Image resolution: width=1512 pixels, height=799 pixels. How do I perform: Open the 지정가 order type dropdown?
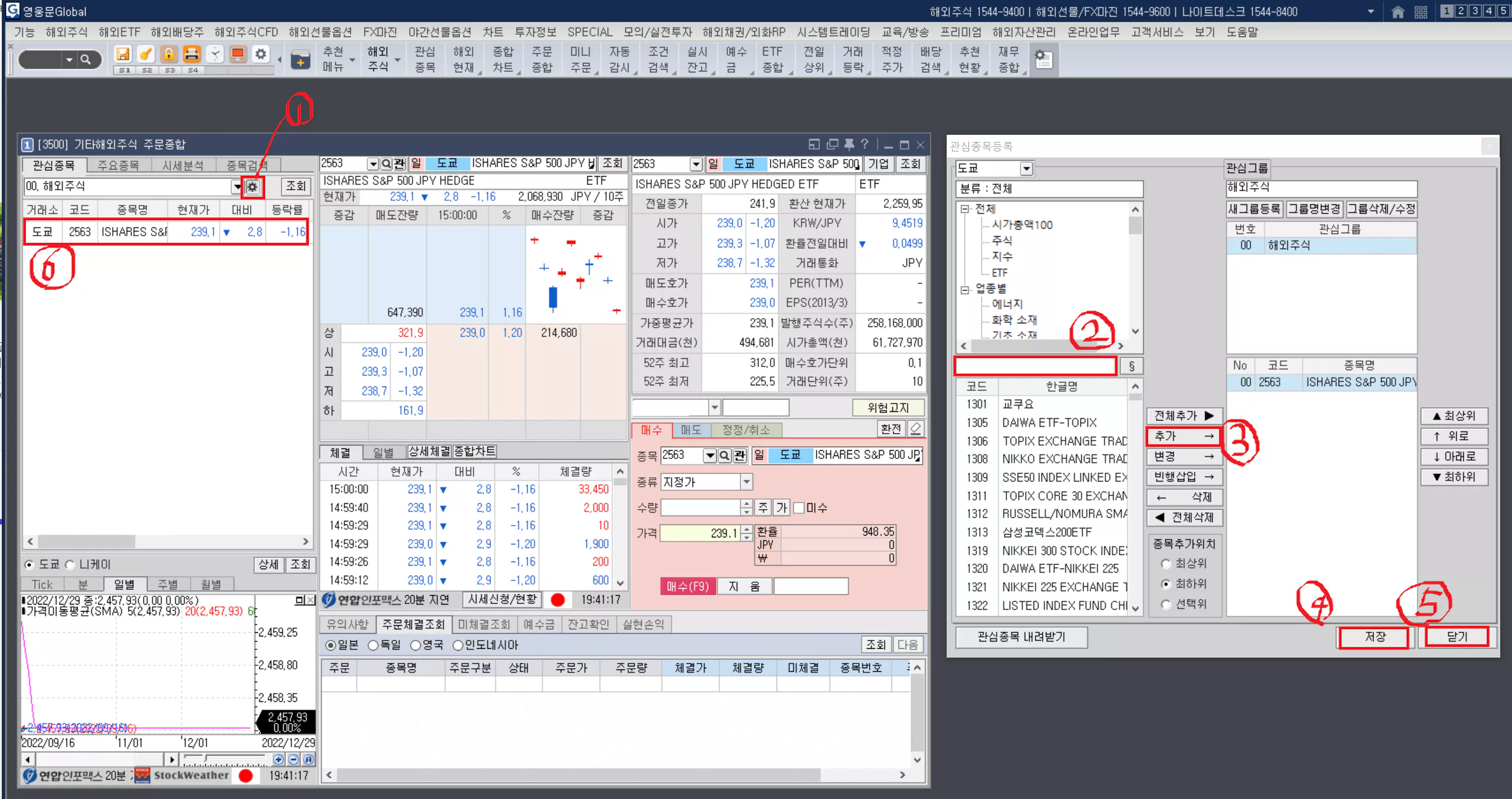point(746,482)
